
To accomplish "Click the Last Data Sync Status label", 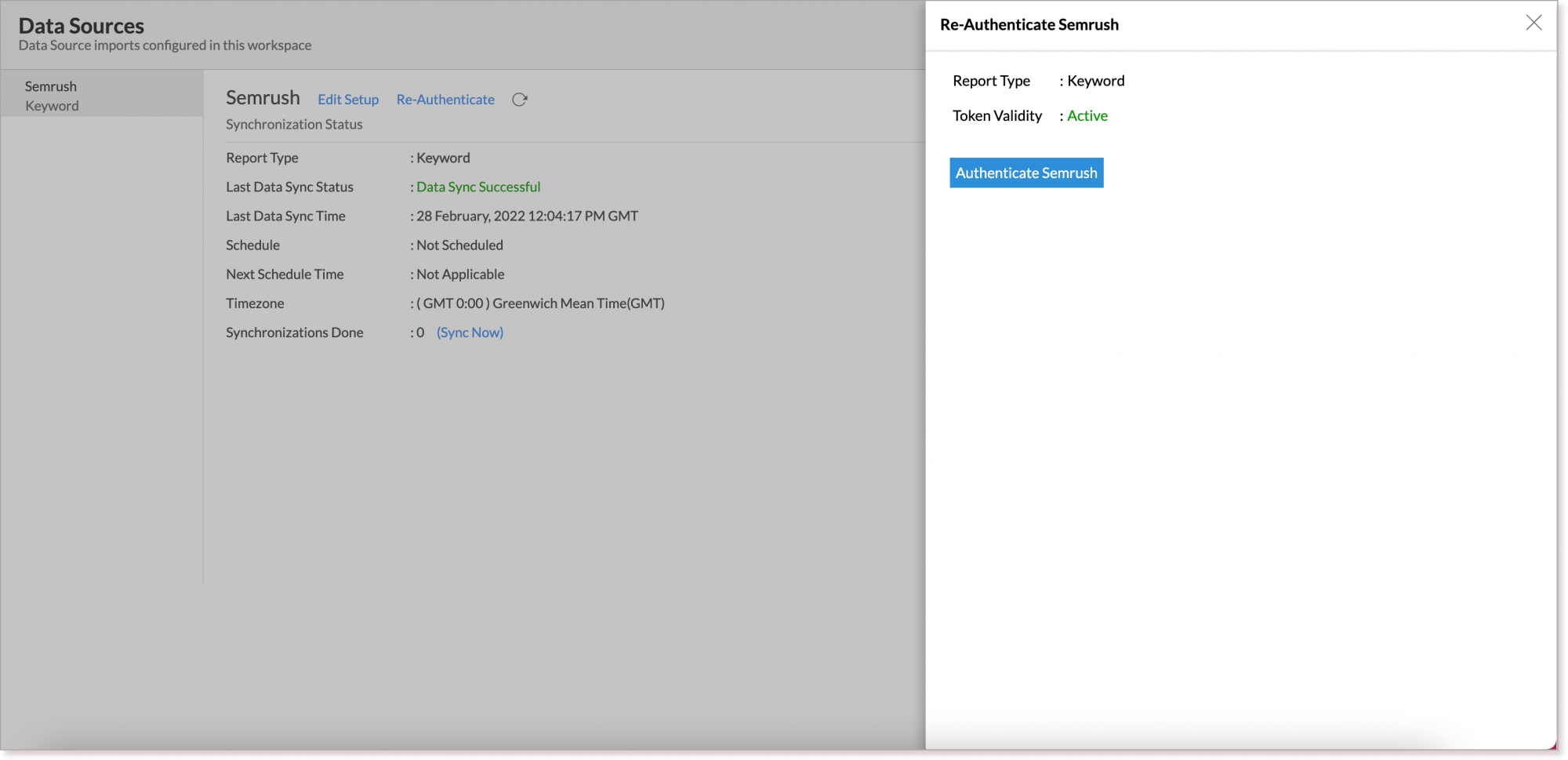I will point(289,187).
